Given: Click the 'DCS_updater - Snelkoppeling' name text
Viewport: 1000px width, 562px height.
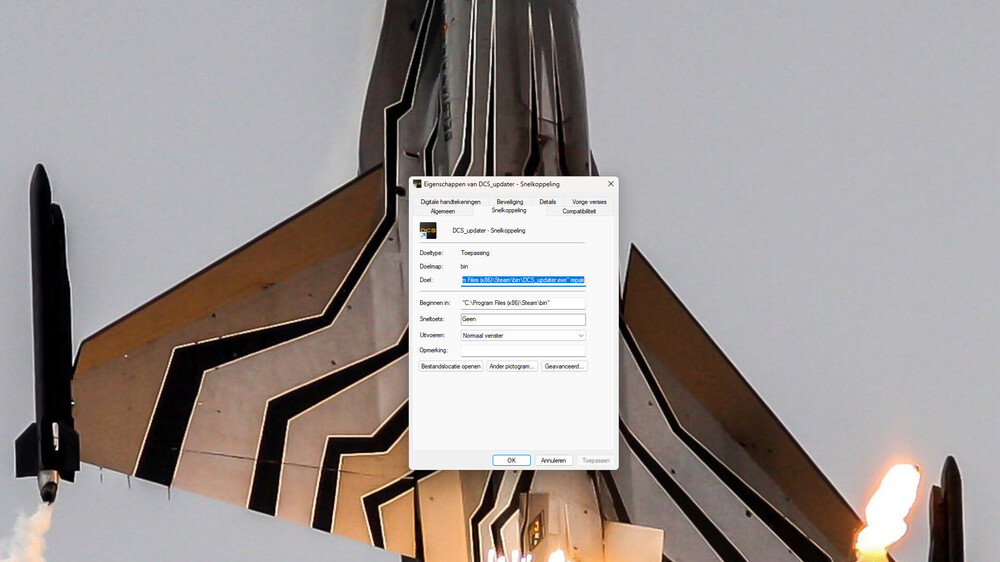Looking at the screenshot, I should (489, 230).
